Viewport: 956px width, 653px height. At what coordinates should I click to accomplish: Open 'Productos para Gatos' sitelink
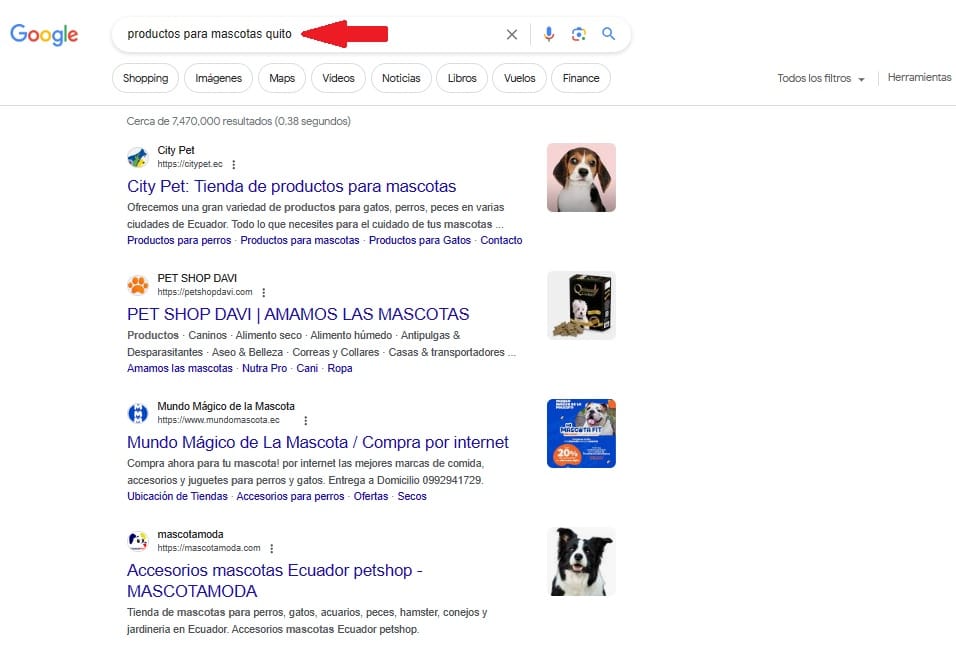(x=419, y=240)
